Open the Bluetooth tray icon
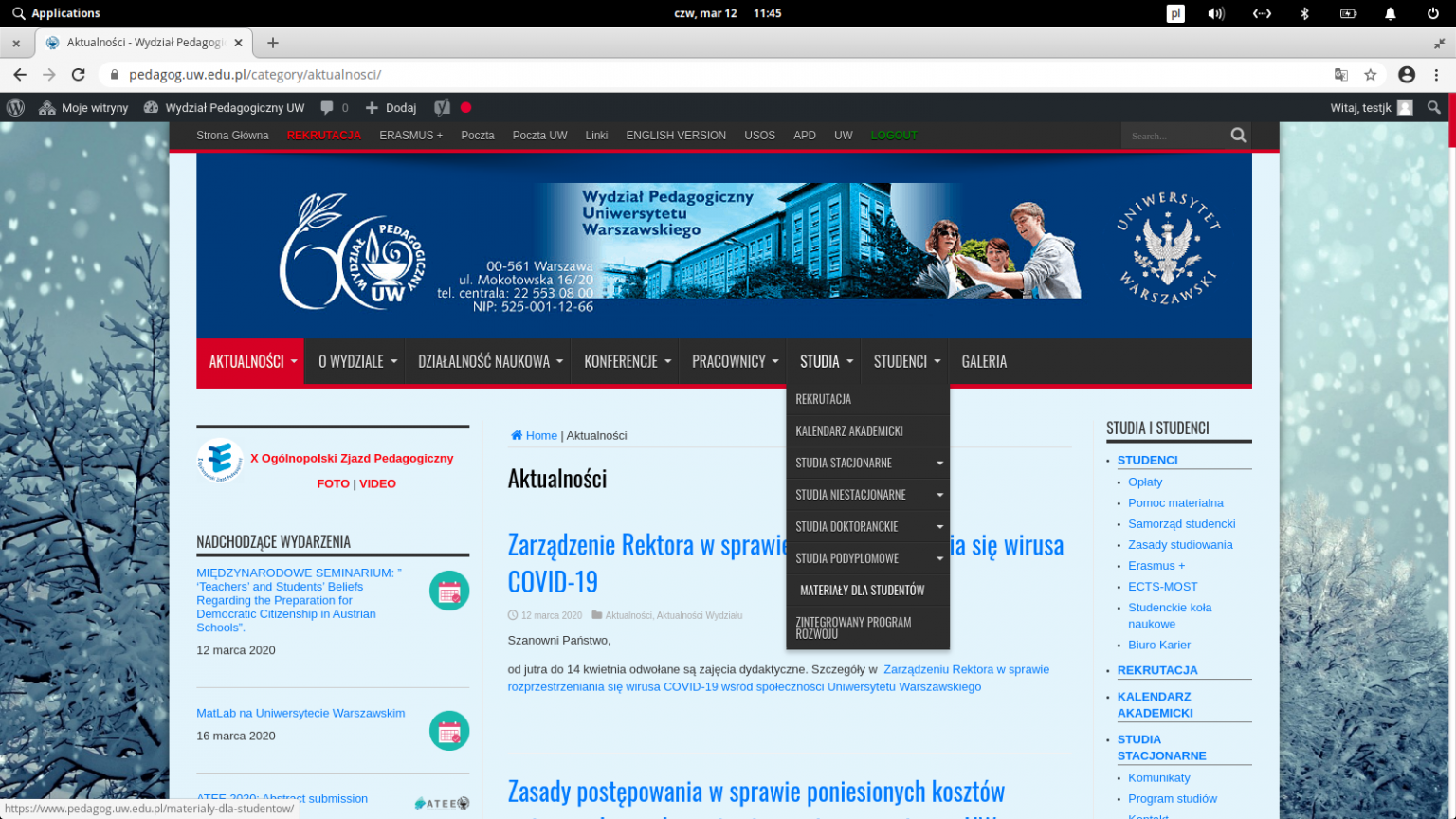Image resolution: width=1456 pixels, height=819 pixels. point(1304,13)
